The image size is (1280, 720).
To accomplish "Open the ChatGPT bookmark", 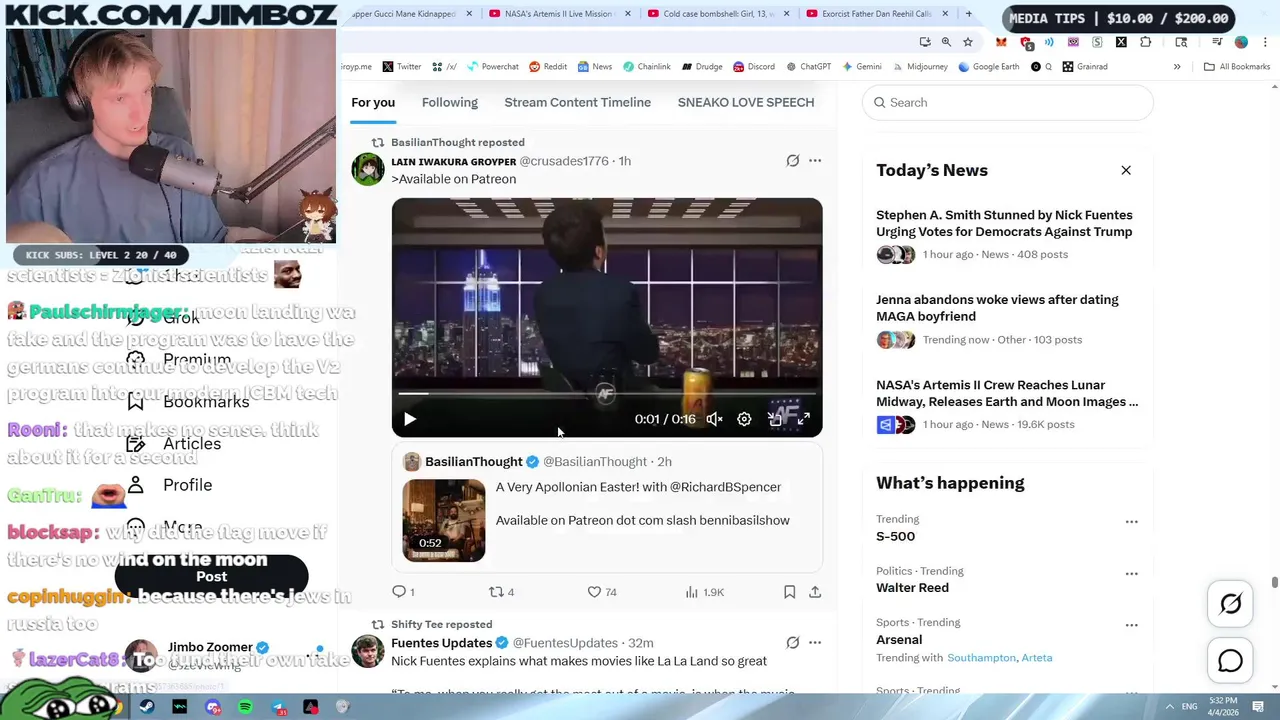I will (808, 67).
